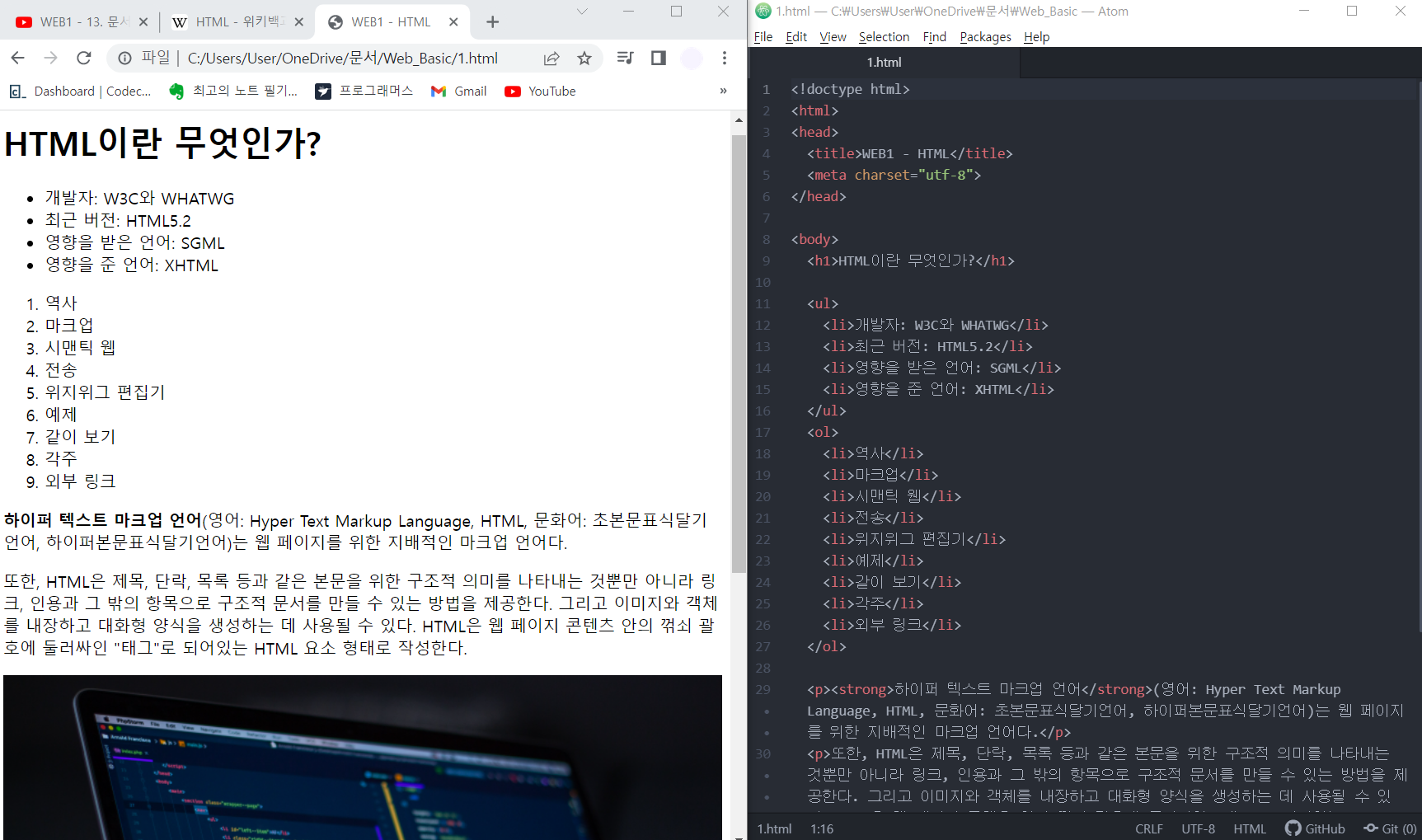
Task: Click the list item 영향을 준 언어: XHTML on the page
Action: coord(132,265)
